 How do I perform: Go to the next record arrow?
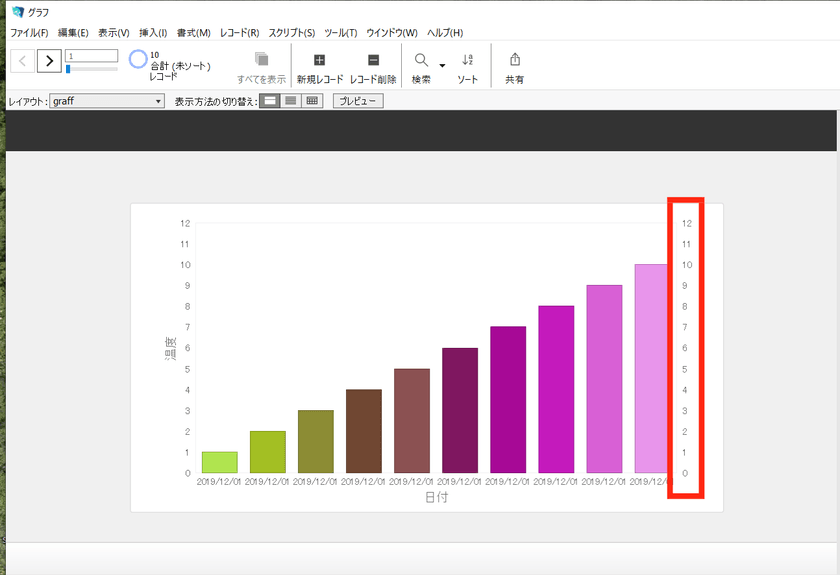click(49, 61)
